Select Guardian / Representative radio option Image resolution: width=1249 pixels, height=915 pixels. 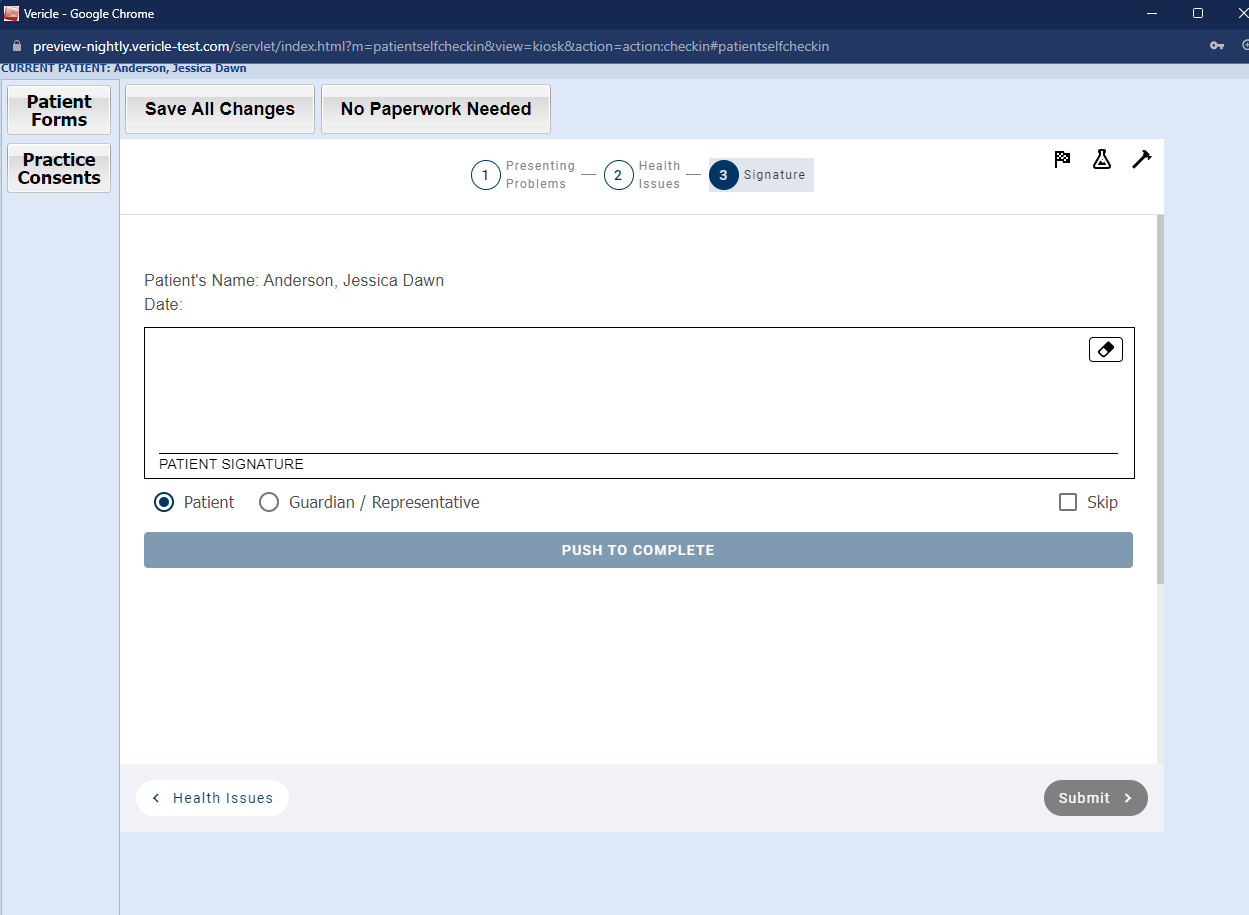[269, 502]
